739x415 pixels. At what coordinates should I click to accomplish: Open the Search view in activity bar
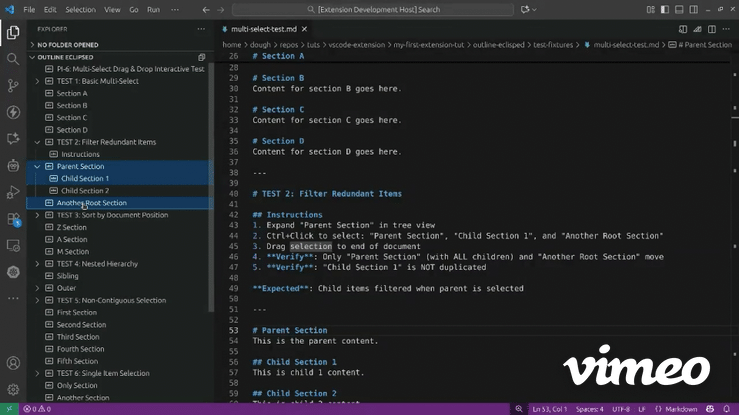(x=13, y=59)
